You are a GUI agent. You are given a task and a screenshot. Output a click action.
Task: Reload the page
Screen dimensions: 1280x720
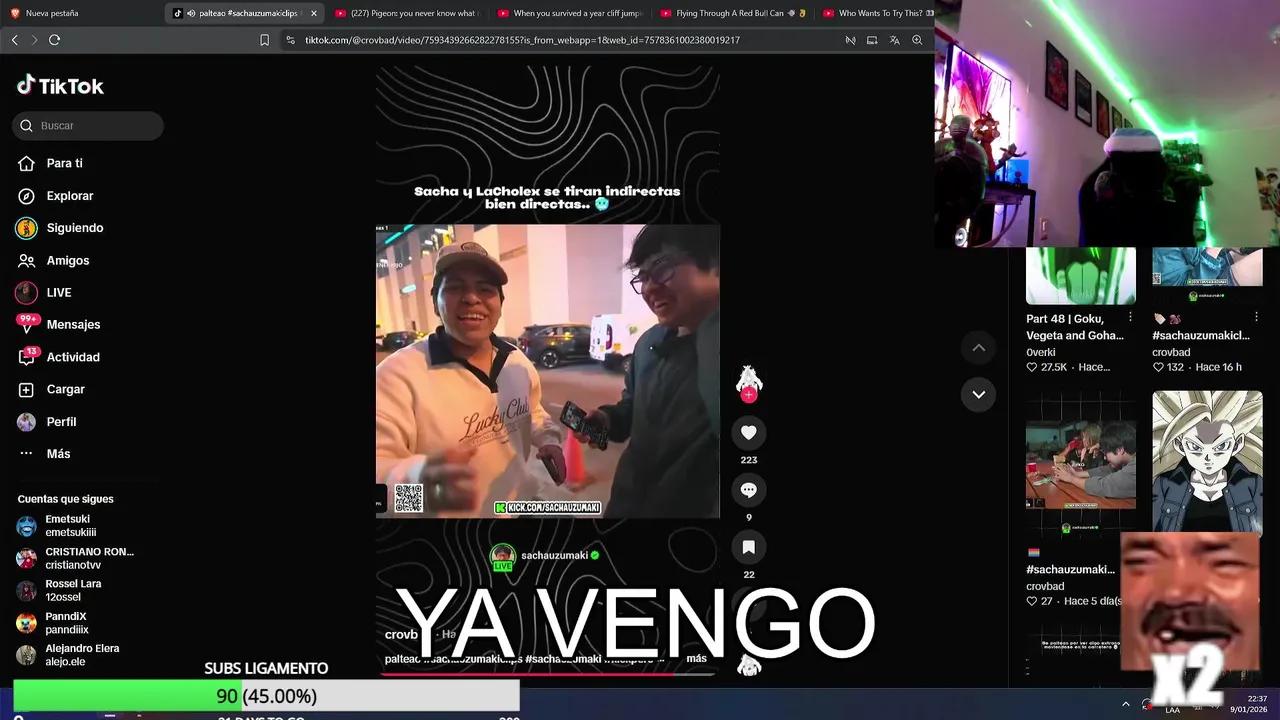54,40
